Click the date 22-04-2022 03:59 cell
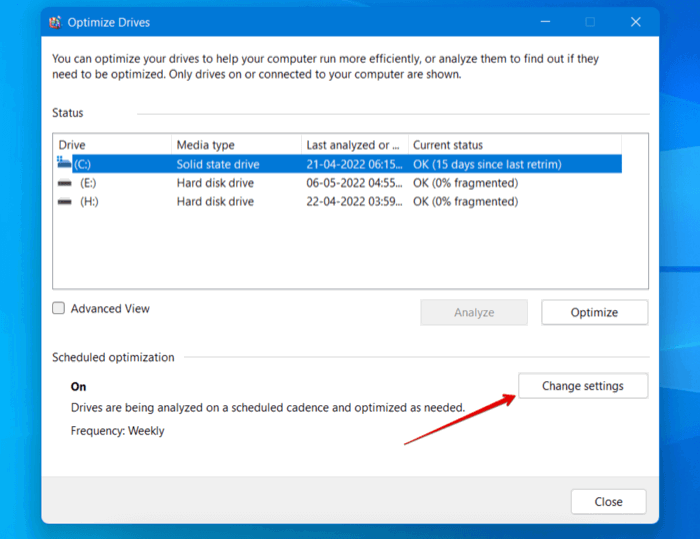The height and width of the screenshot is (539, 700). point(354,201)
